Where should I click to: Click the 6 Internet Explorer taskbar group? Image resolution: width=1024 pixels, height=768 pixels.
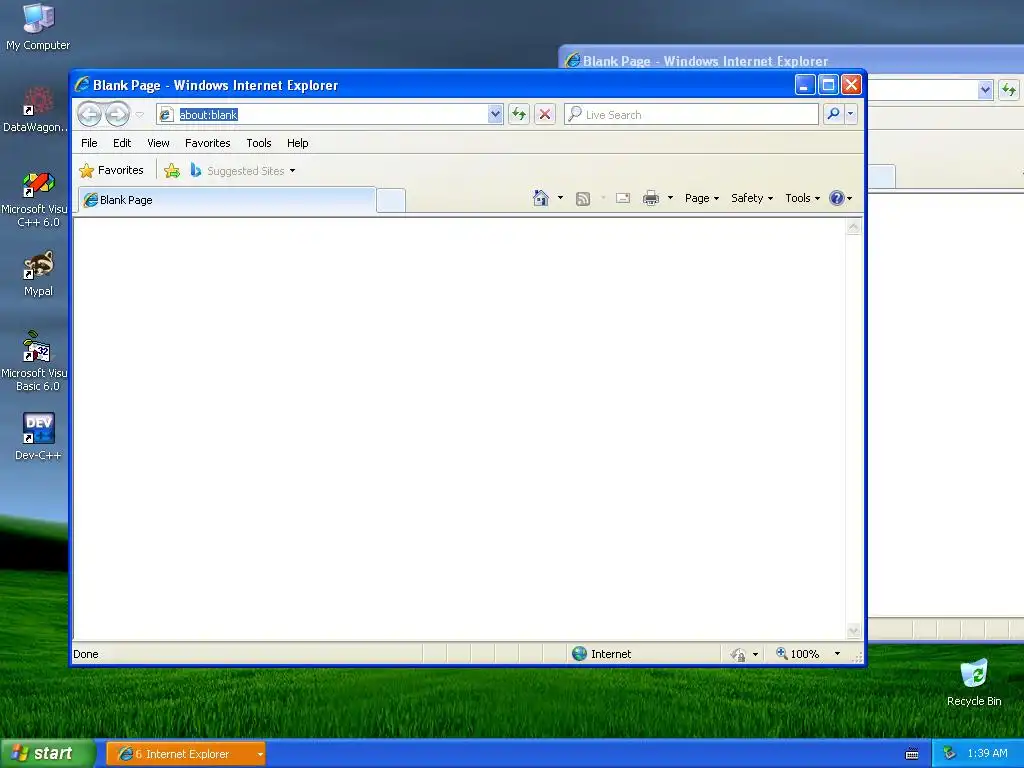point(185,754)
